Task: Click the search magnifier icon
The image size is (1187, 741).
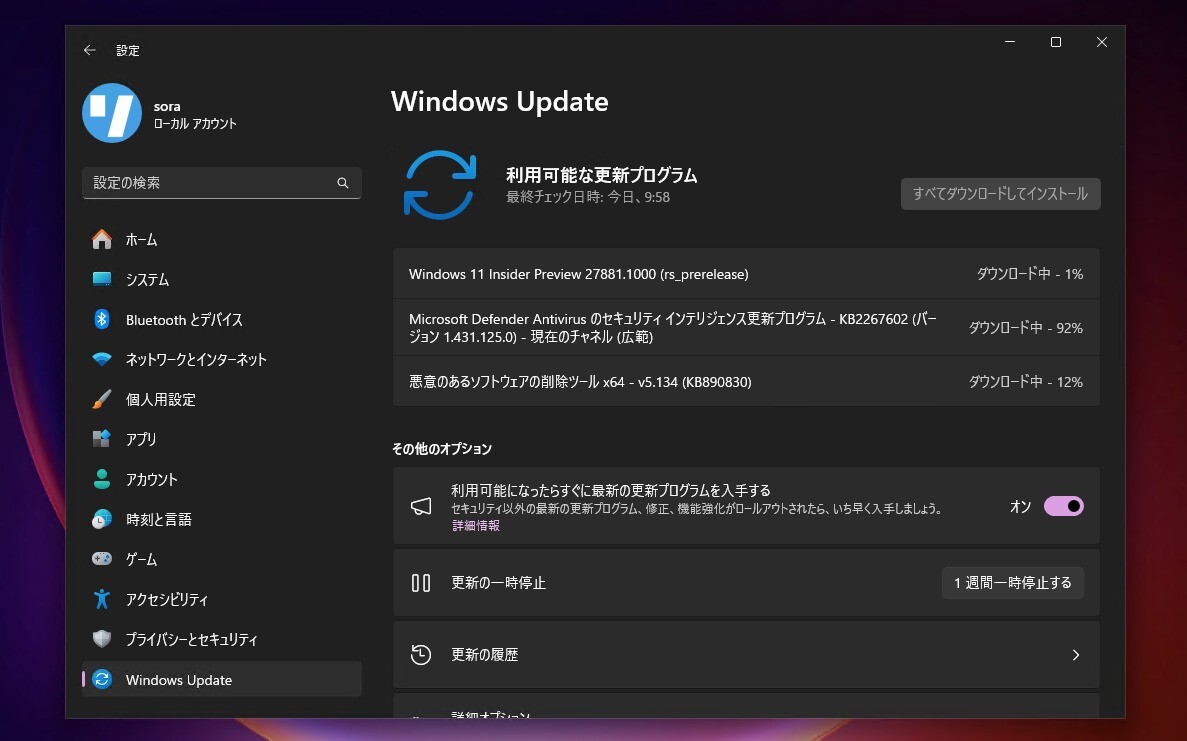Action: coord(343,183)
